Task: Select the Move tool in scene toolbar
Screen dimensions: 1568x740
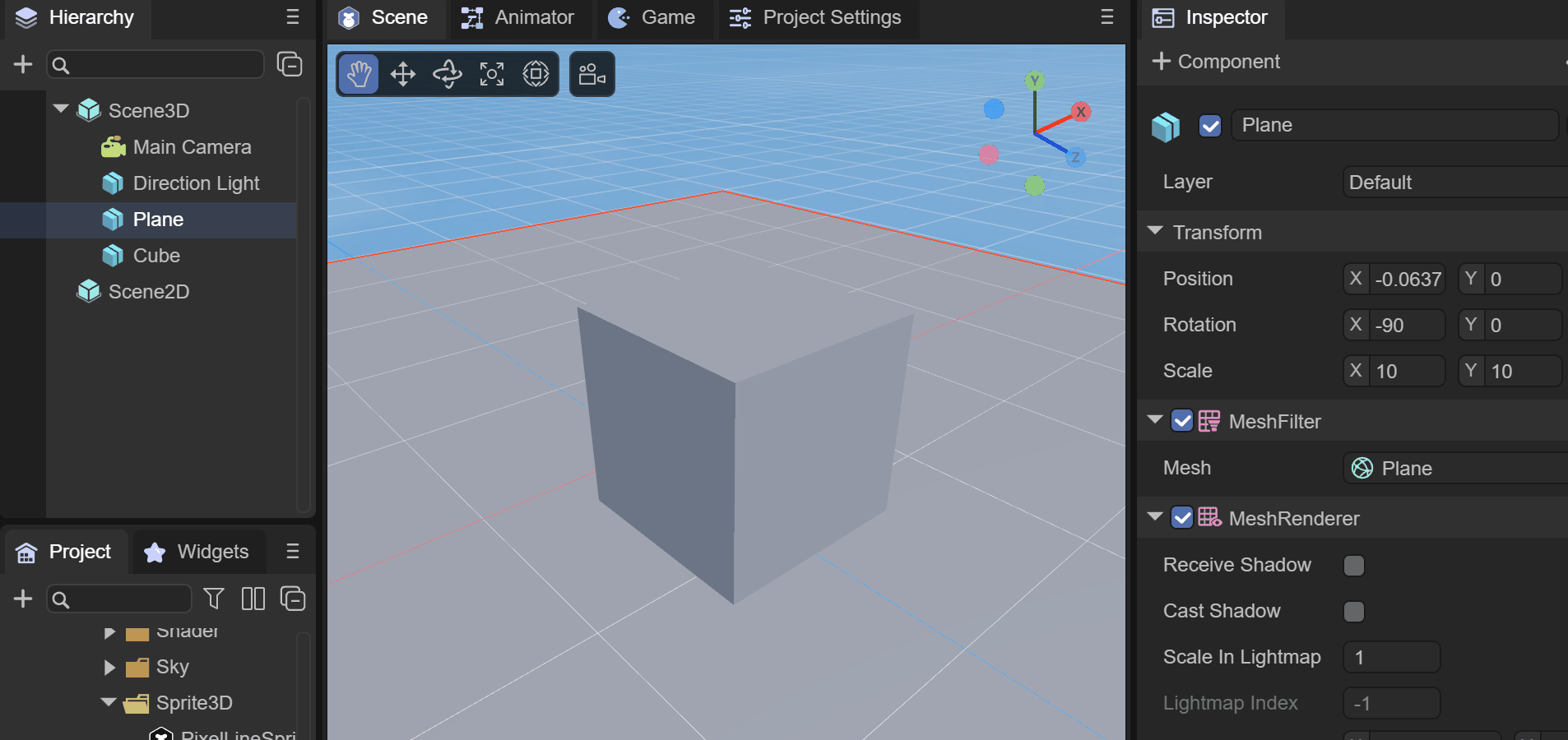Action: click(x=403, y=75)
